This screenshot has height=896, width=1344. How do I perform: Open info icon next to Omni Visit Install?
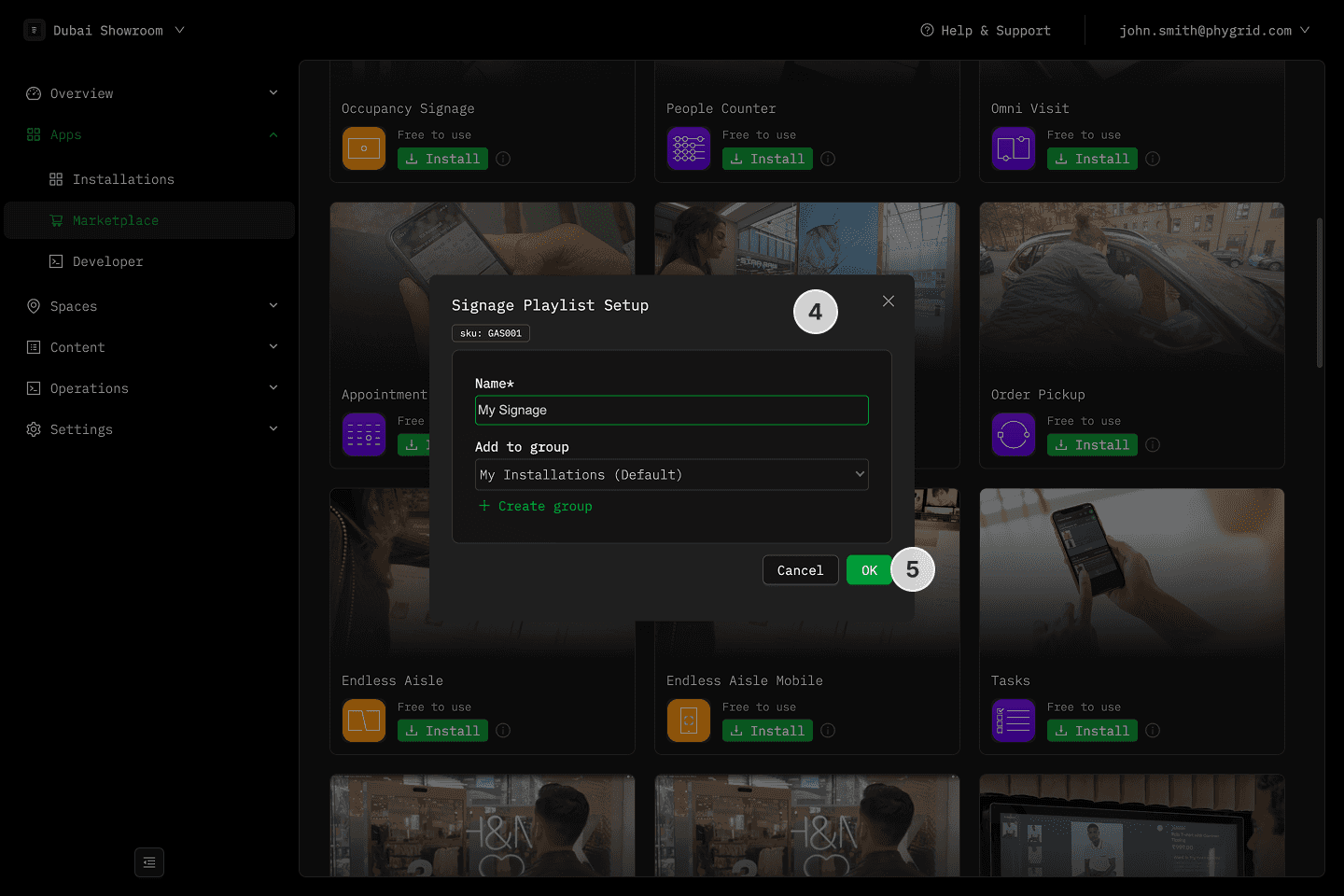coord(1153,159)
